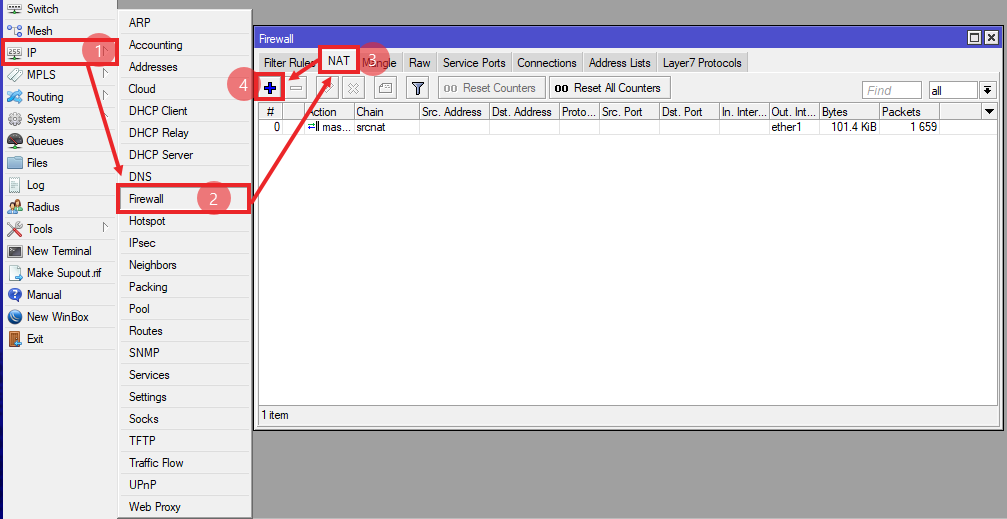1007x519 pixels.
Task: Open Files from the sidebar
Action: (x=37, y=163)
